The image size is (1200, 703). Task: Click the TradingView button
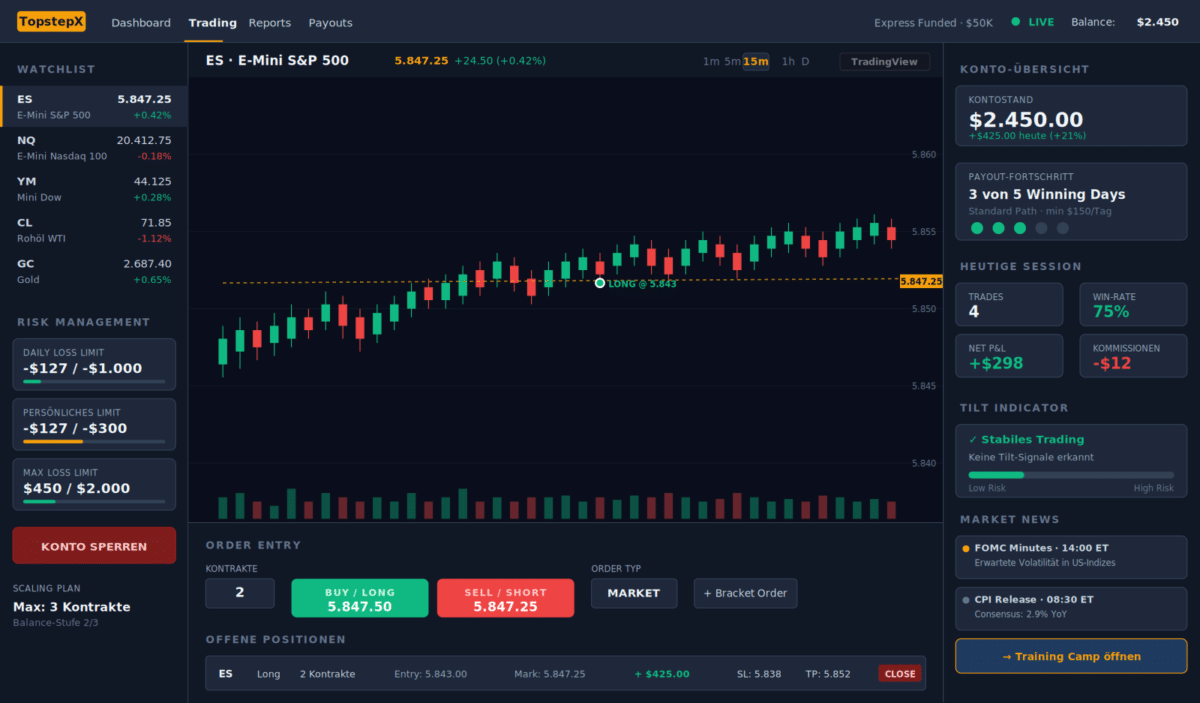click(885, 61)
